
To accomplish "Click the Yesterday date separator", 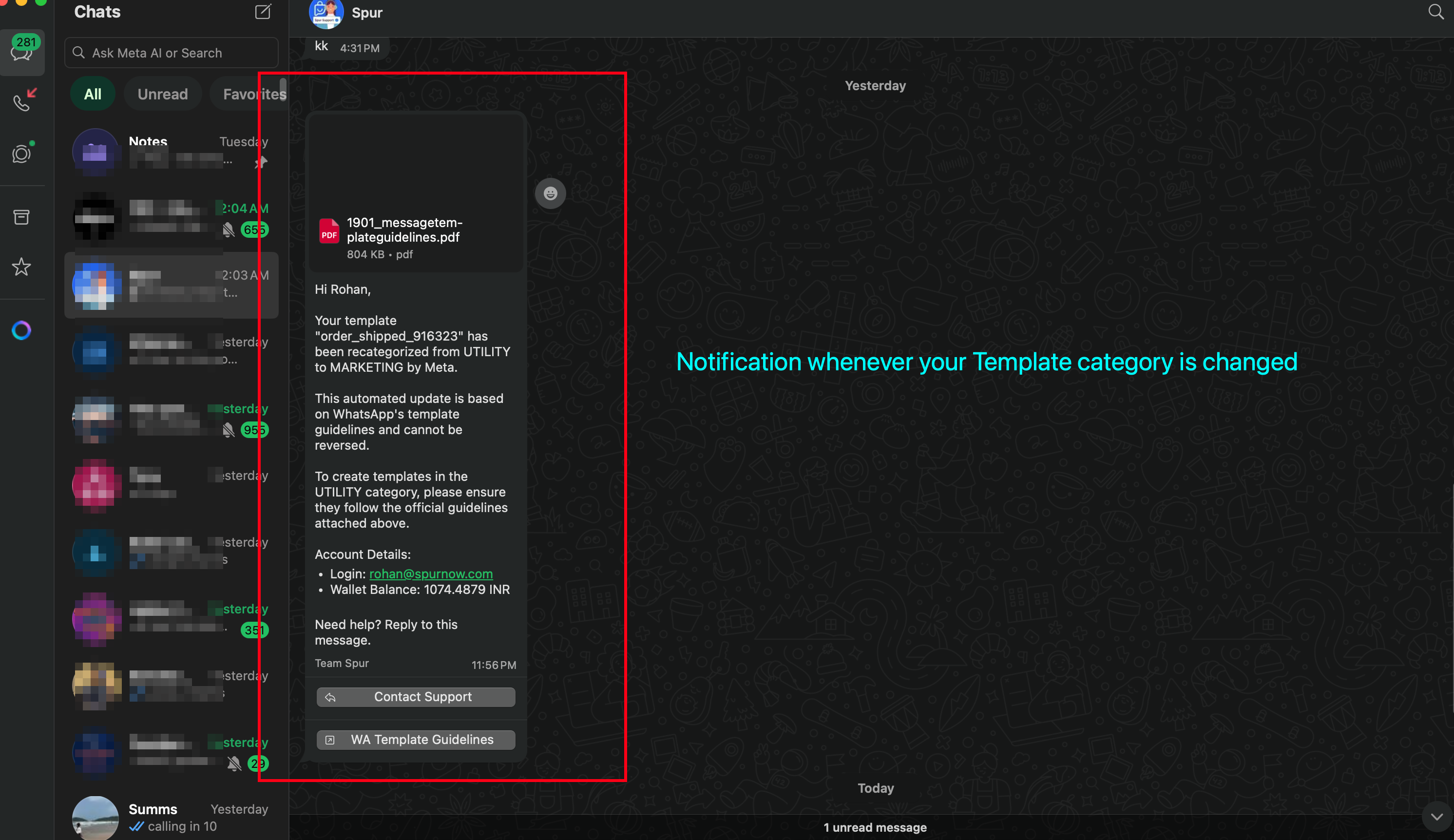I will click(875, 85).
